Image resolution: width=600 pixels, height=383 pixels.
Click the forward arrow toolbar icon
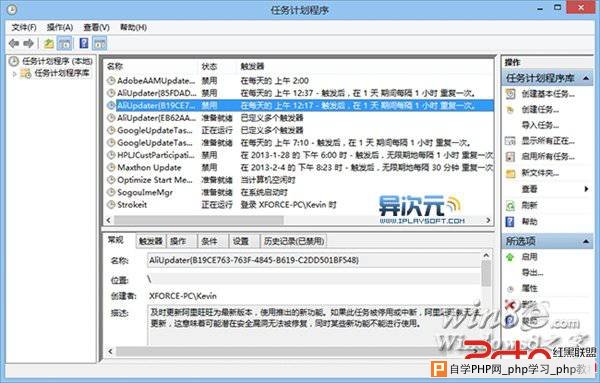click(29, 43)
